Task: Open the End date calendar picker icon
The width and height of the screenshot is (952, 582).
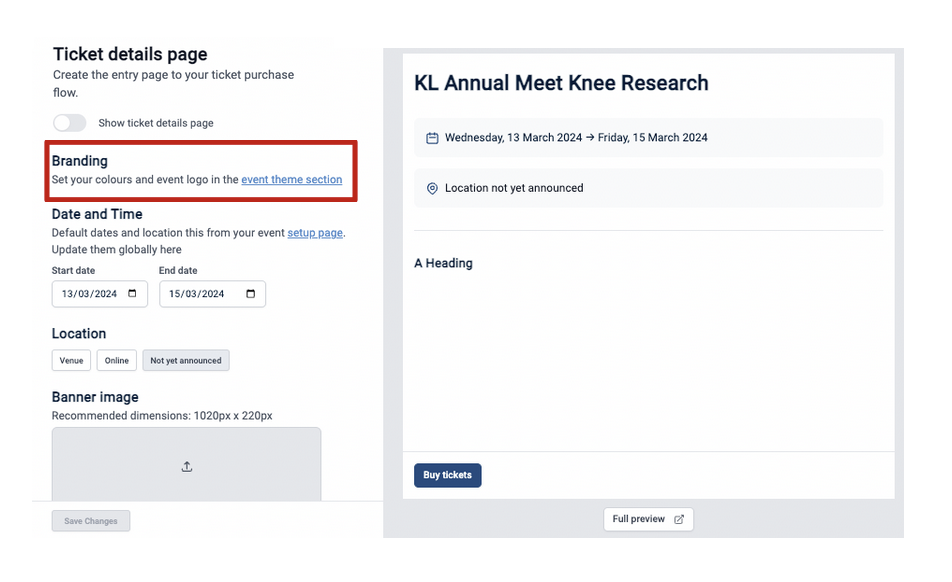Action: (x=250, y=294)
